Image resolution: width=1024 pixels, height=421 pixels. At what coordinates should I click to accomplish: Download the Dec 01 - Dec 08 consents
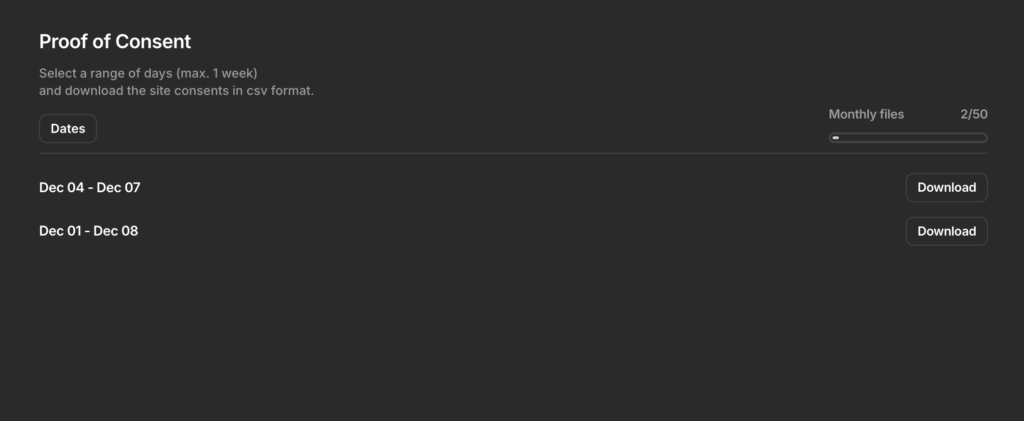[x=946, y=231]
